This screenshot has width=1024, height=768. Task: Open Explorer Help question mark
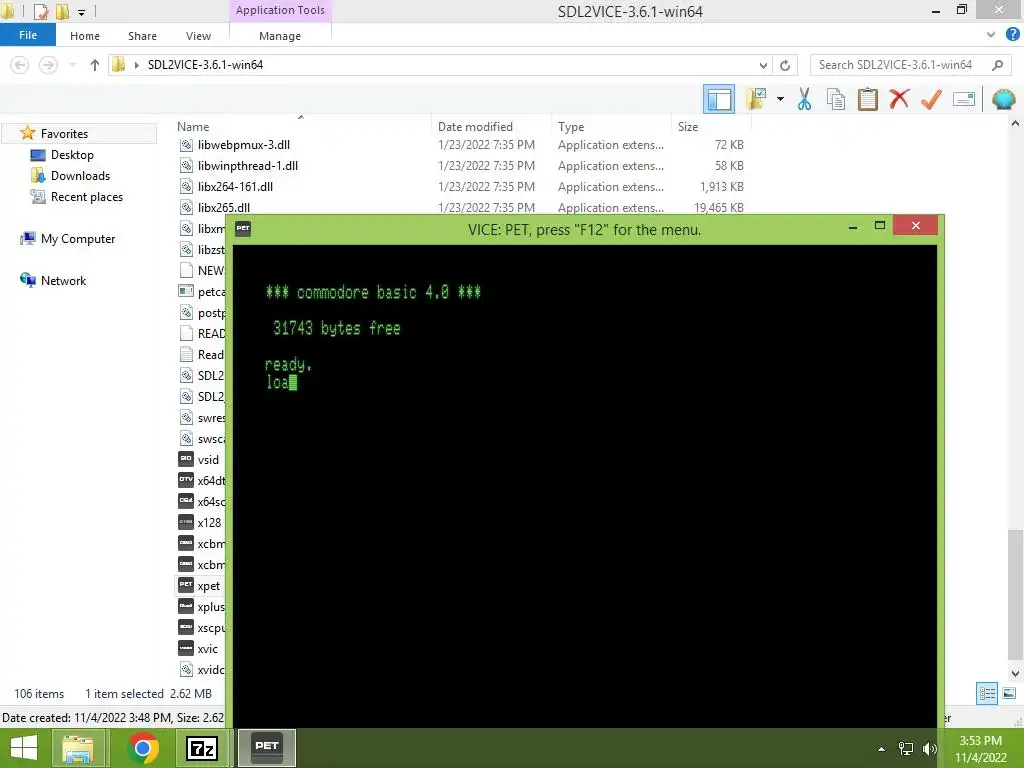point(1012,35)
